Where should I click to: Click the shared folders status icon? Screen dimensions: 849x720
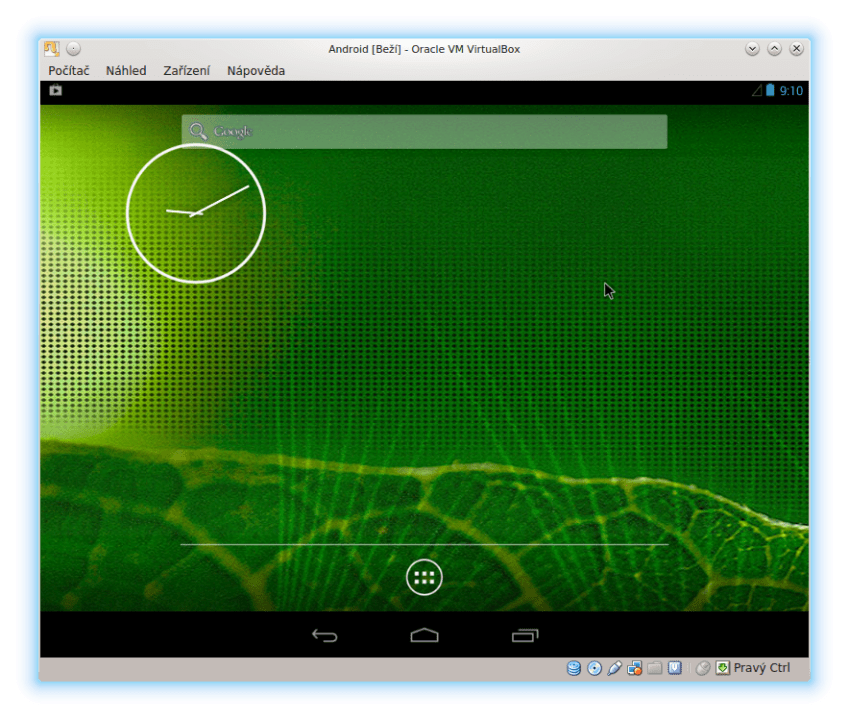[x=655, y=668]
